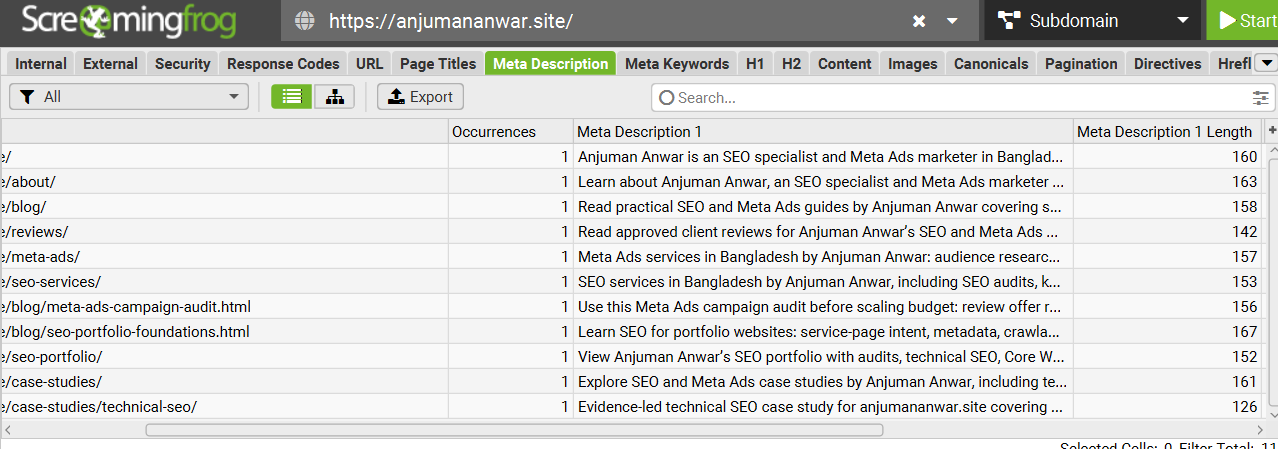Select the /seo-portfolio/ row address
Screen dimensions: 1278x449
224,357
